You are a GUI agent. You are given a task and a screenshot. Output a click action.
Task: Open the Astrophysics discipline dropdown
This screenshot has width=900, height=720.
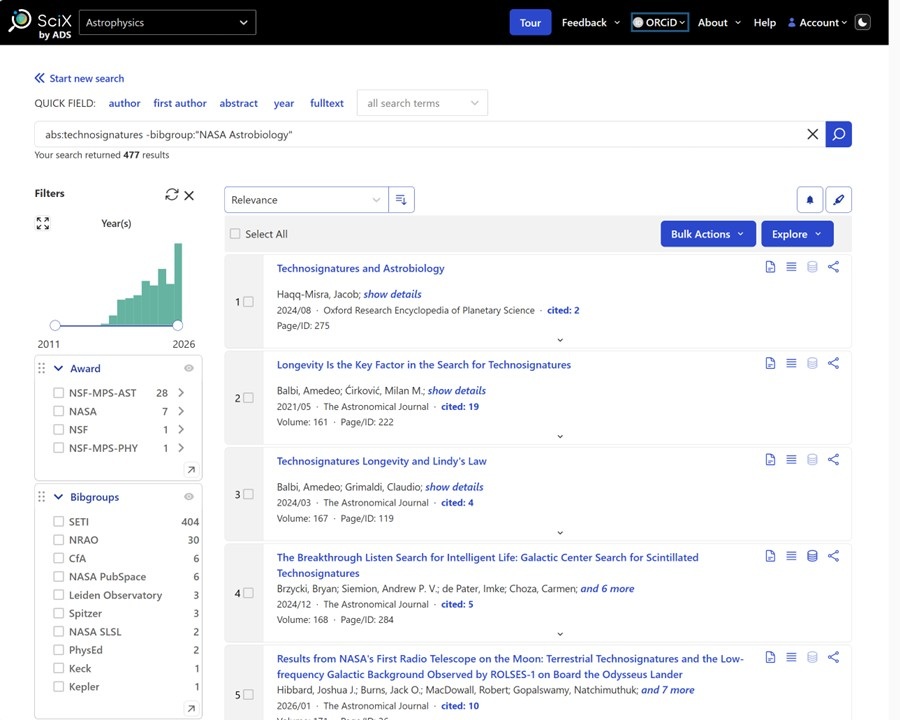(168, 22)
